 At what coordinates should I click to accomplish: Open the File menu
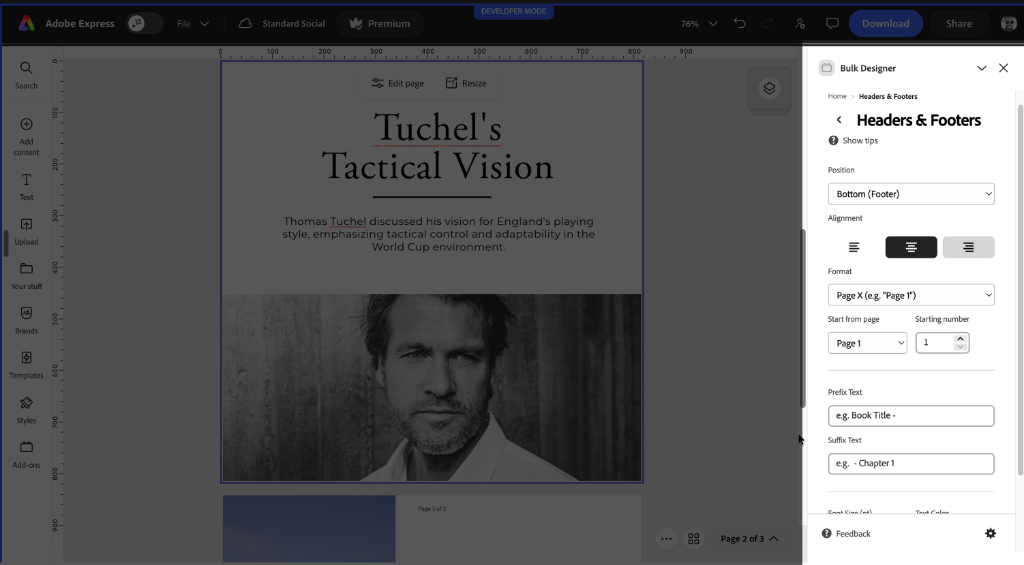(x=193, y=24)
